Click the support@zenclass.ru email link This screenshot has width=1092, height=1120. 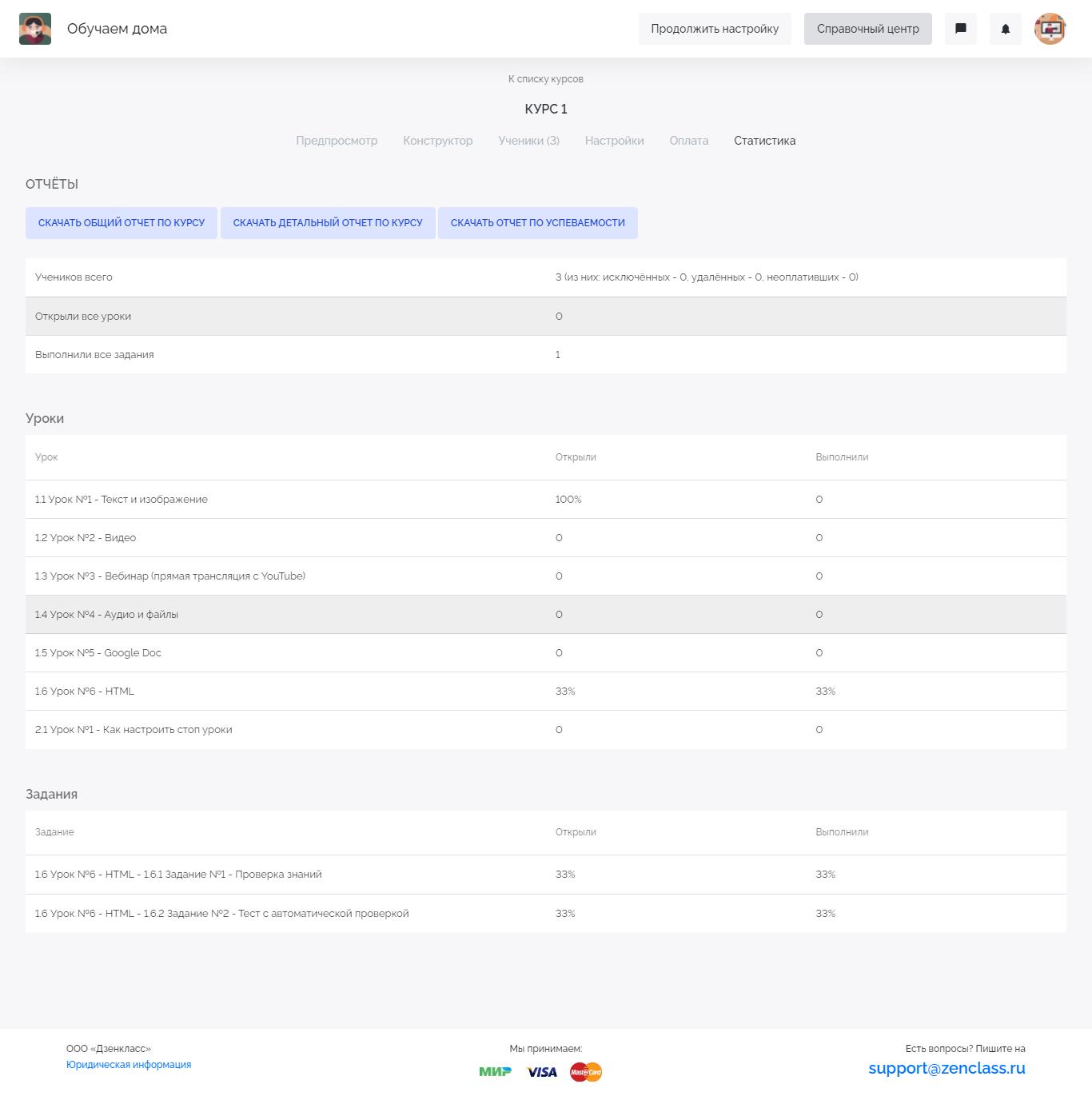pyautogui.click(x=947, y=1068)
